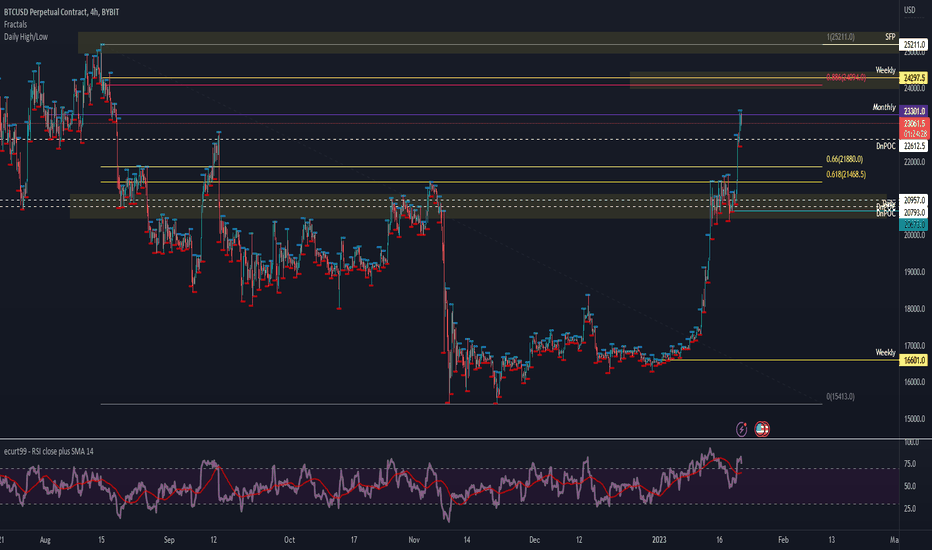This screenshot has height=550, width=932.
Task: Click the Dec date on time axis
Action: coord(534,540)
